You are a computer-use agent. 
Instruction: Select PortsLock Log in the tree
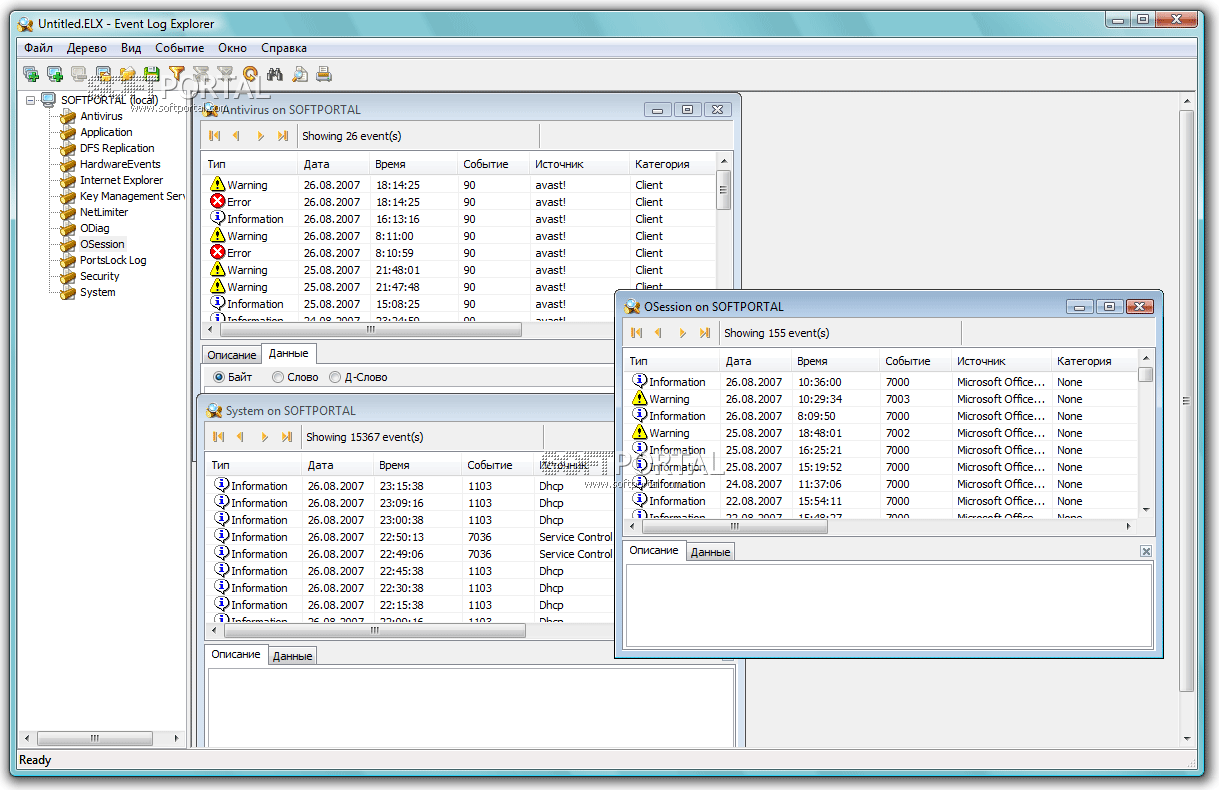click(x=113, y=260)
